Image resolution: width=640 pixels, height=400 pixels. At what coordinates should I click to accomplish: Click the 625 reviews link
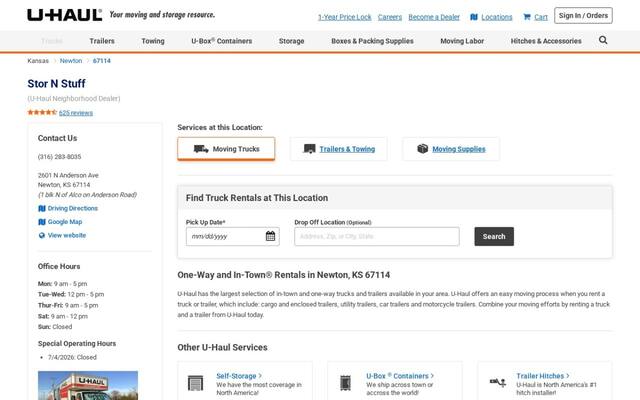(76, 113)
